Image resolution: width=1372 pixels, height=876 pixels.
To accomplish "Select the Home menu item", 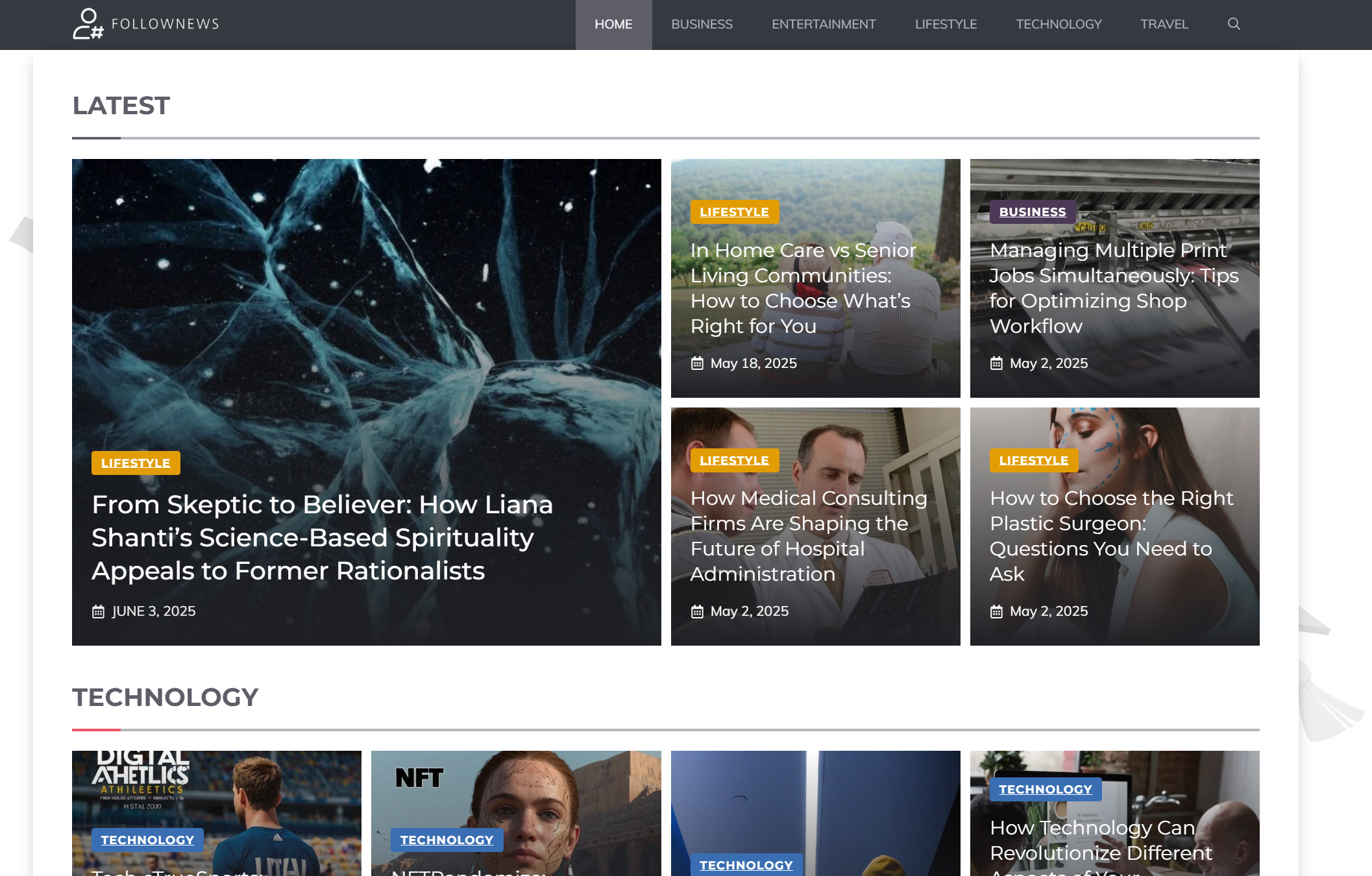I will point(613,24).
